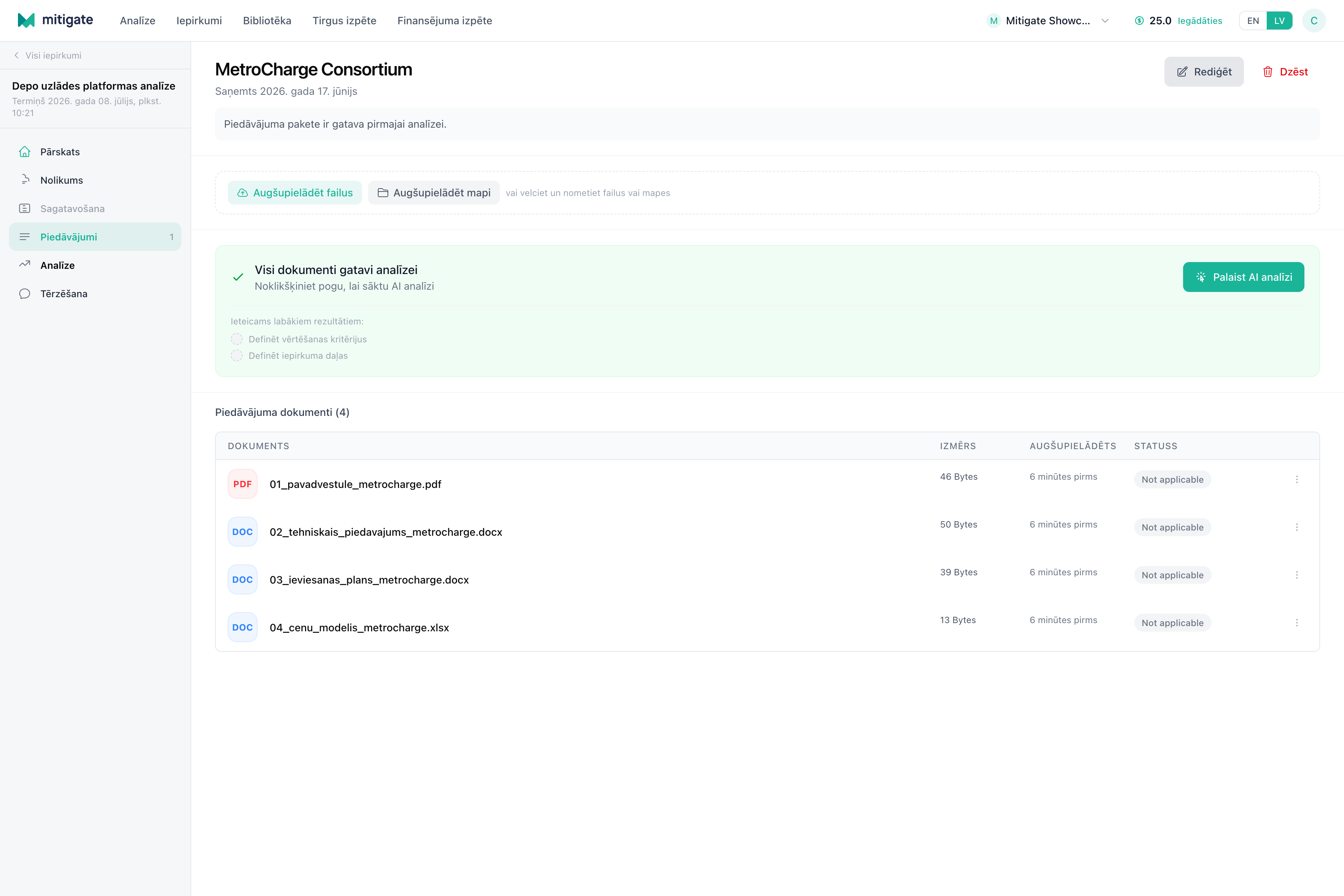Open the user avatar C
This screenshot has width=1344, height=896.
click(x=1314, y=21)
